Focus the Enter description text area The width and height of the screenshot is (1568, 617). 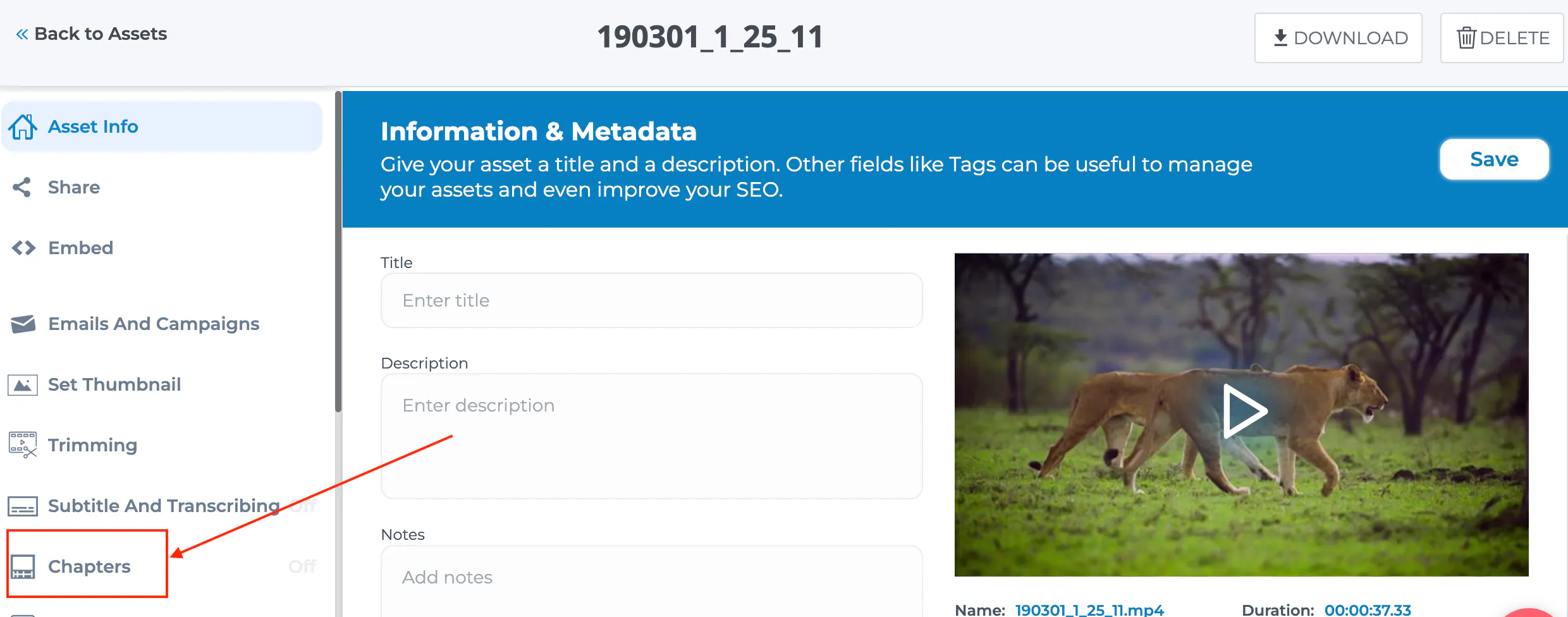(x=652, y=436)
